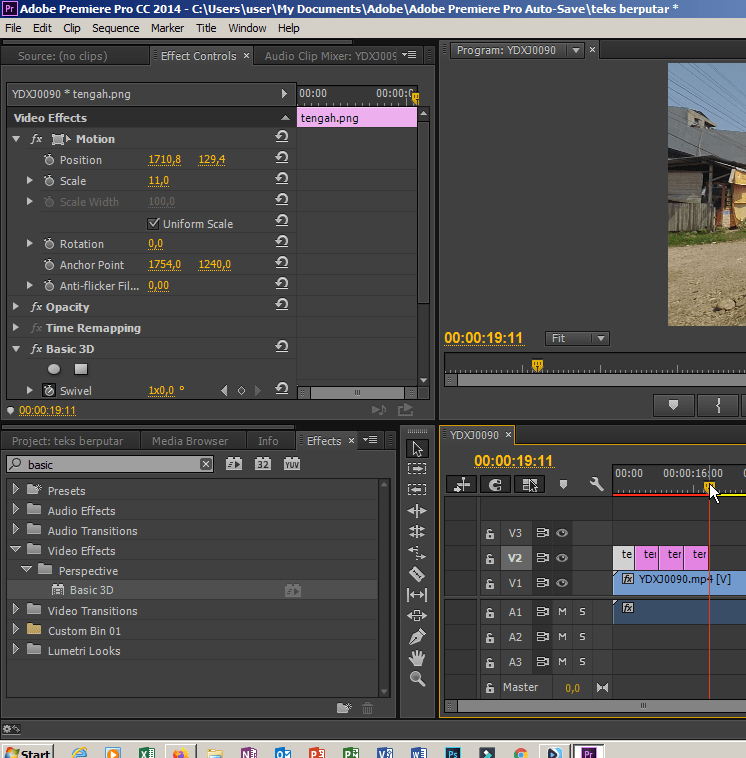Screen dimensions: 746x758
Task: Go to previous Swivel keyframe
Action: 224,391
